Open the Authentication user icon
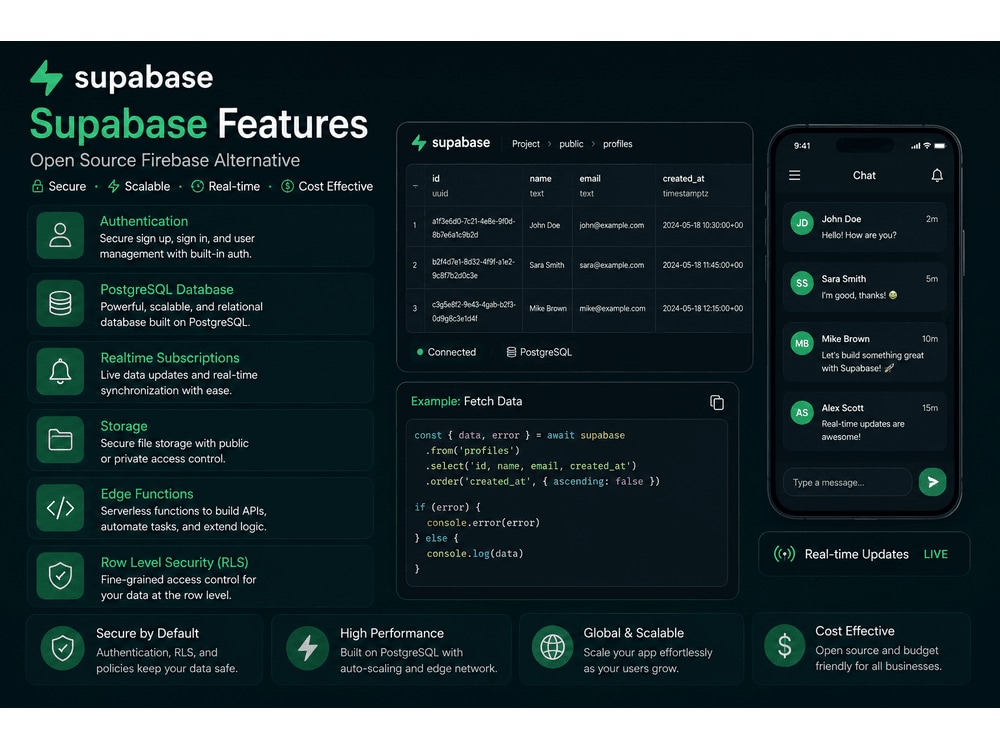This screenshot has height=750, width=1000. pyautogui.click(x=60, y=235)
